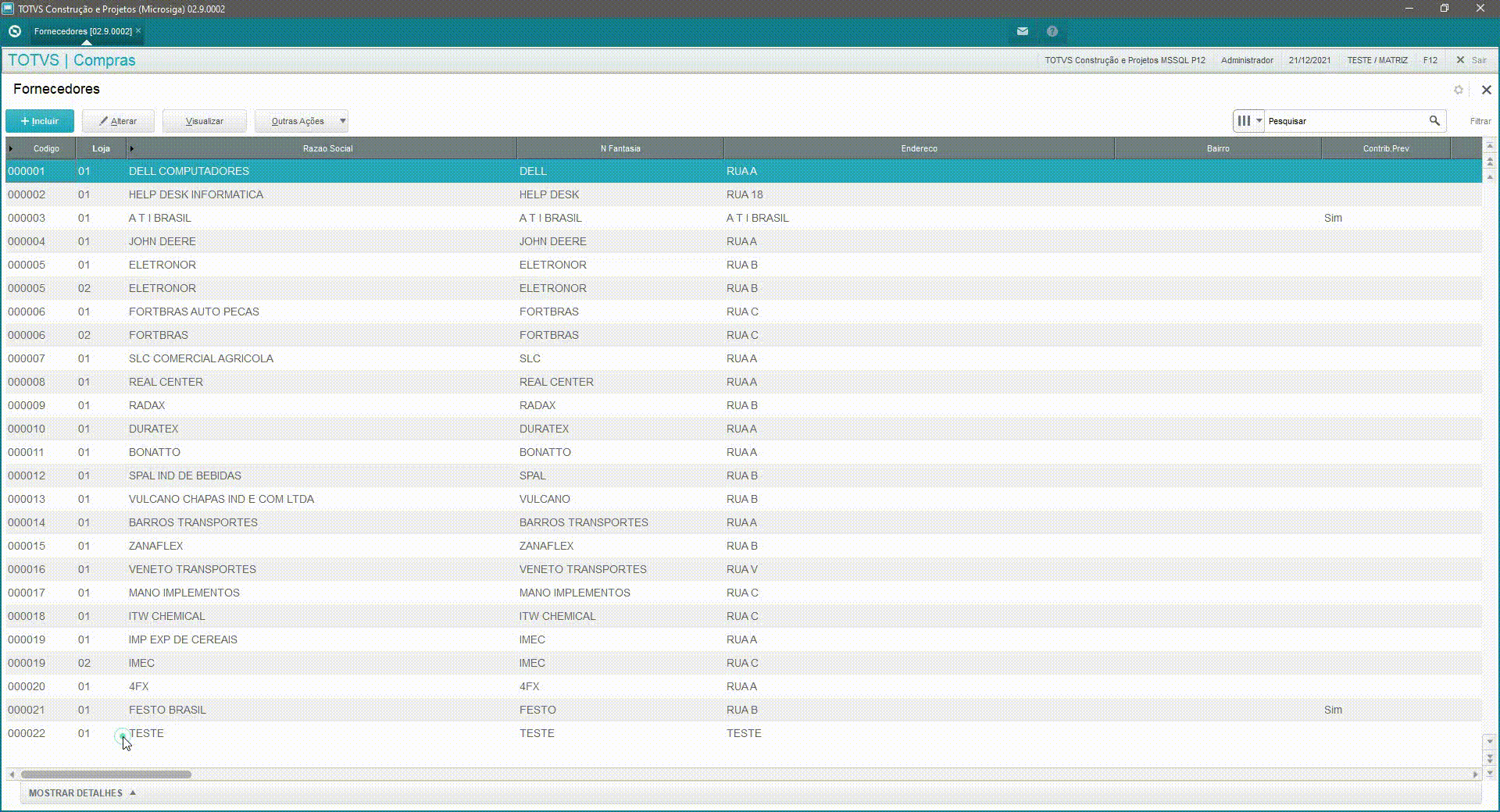The width and height of the screenshot is (1500, 812).
Task: Close the Fornecedores [02.9.0002] tab
Action: click(x=138, y=31)
